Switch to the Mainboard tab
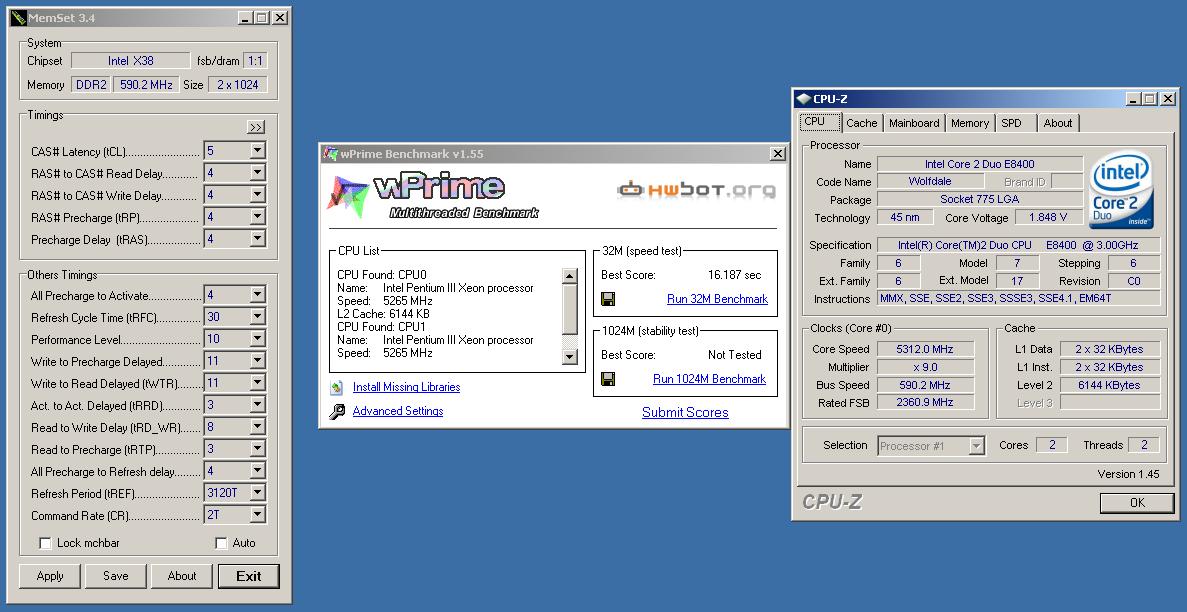Screen dimensions: 1187x612 pos(914,123)
